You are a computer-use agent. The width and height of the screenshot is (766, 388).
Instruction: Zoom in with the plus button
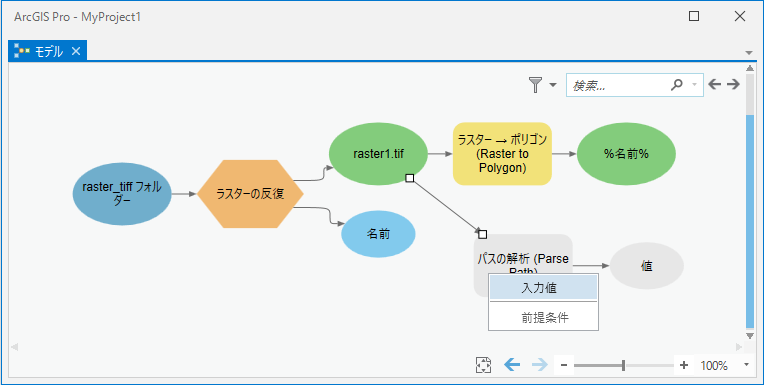(684, 365)
